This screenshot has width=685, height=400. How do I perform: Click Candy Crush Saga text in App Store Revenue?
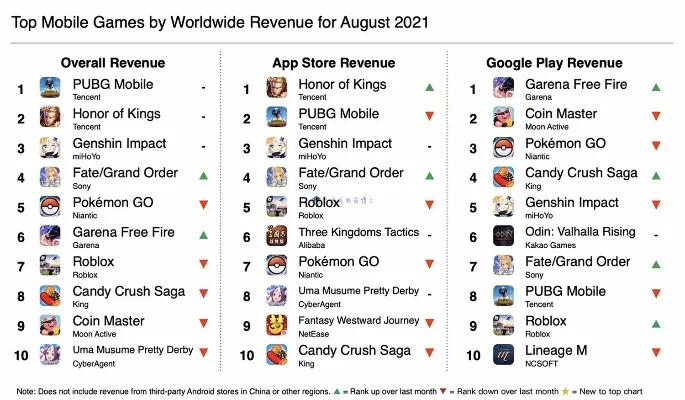tap(354, 350)
